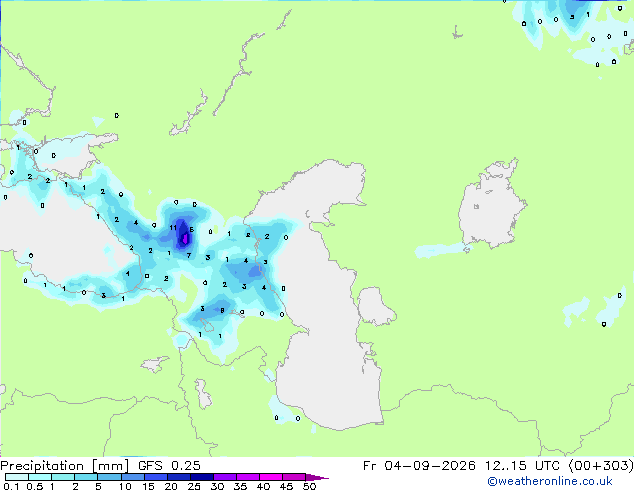Open the weatheronline.co.uk copyright link
Viewport: 634px width, 490px height.
tap(550, 481)
